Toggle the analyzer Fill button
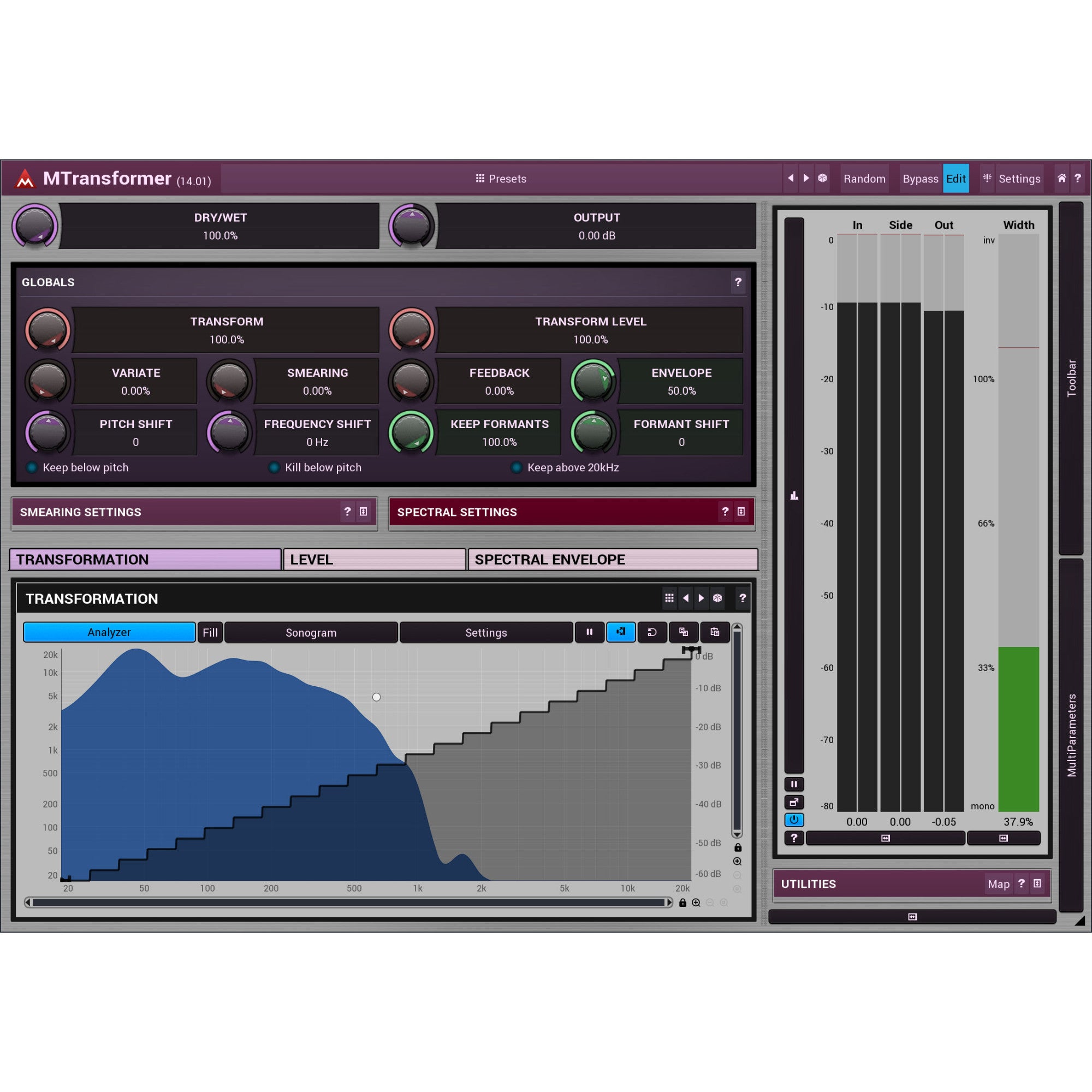This screenshot has height=1092, width=1092. point(210,632)
